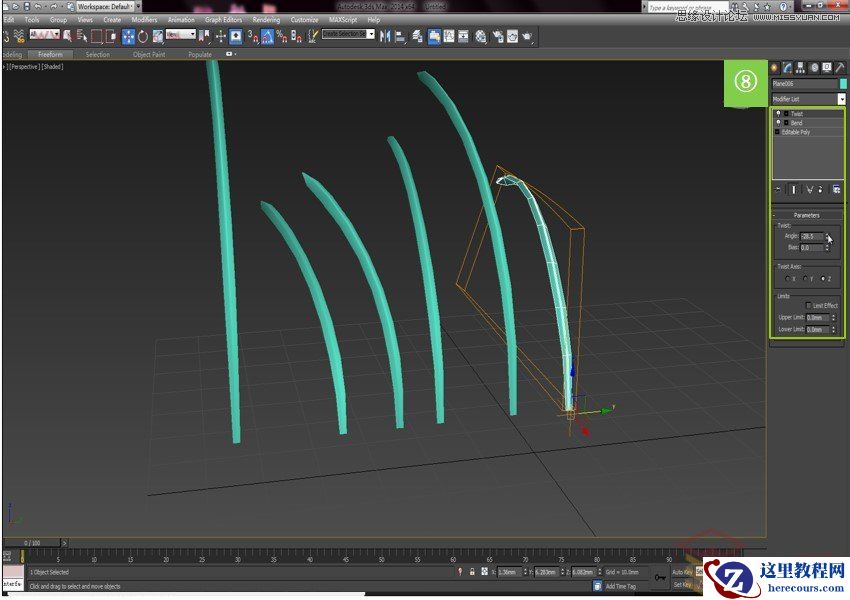850x600 pixels.
Task: Toggle the Twist modifier lightbulb off
Action: click(x=776, y=114)
